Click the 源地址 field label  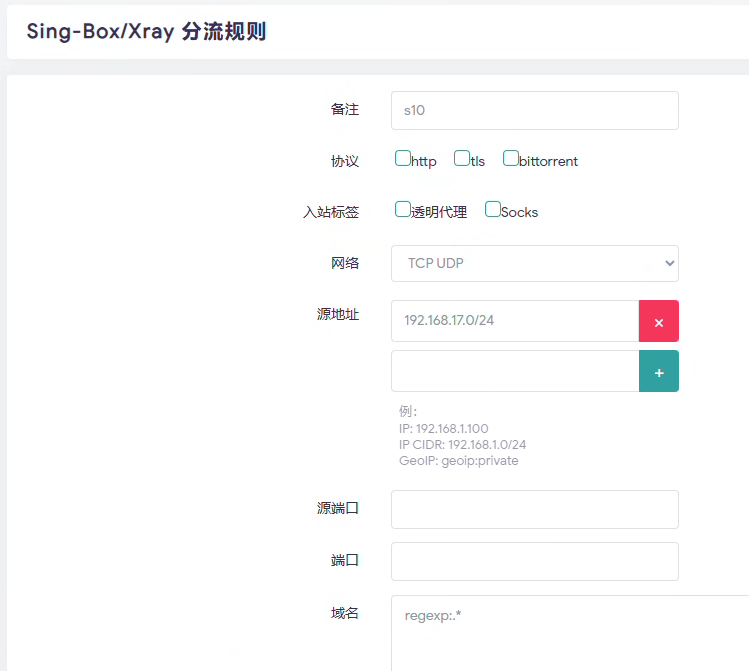338,314
